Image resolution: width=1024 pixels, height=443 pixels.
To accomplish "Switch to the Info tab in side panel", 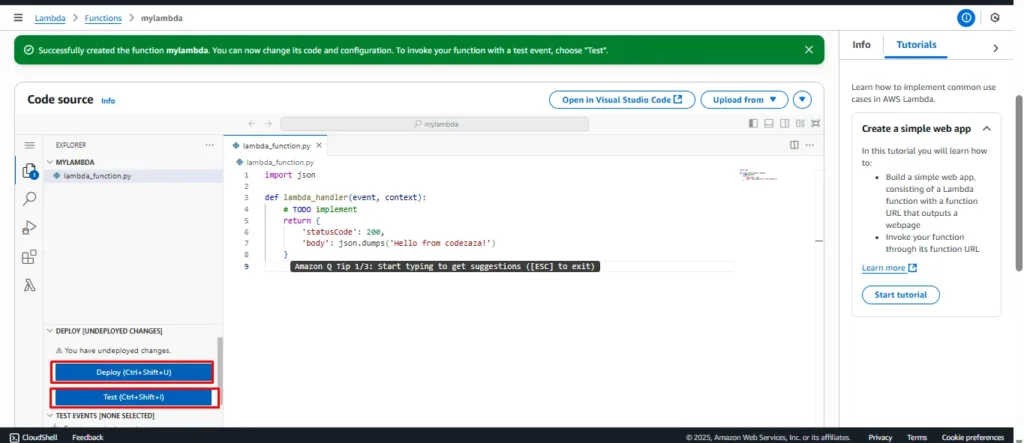I will click(x=861, y=45).
